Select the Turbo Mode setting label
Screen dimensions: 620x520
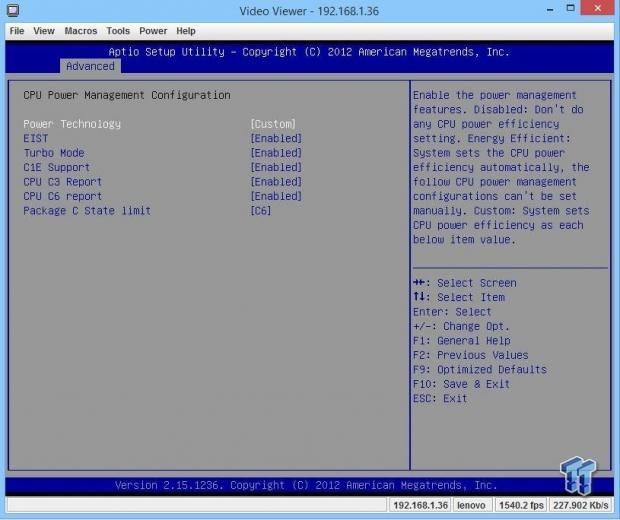tap(54, 153)
